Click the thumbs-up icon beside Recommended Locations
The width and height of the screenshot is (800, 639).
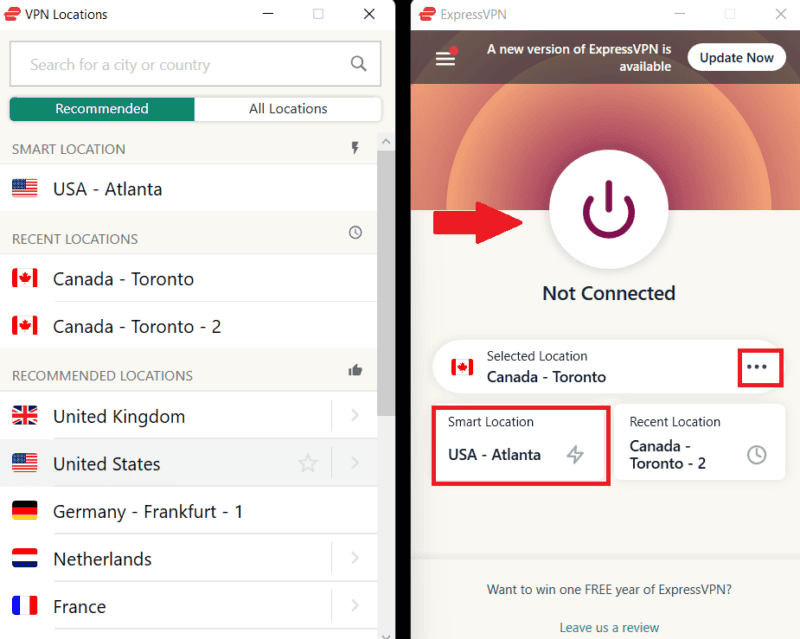coord(355,370)
